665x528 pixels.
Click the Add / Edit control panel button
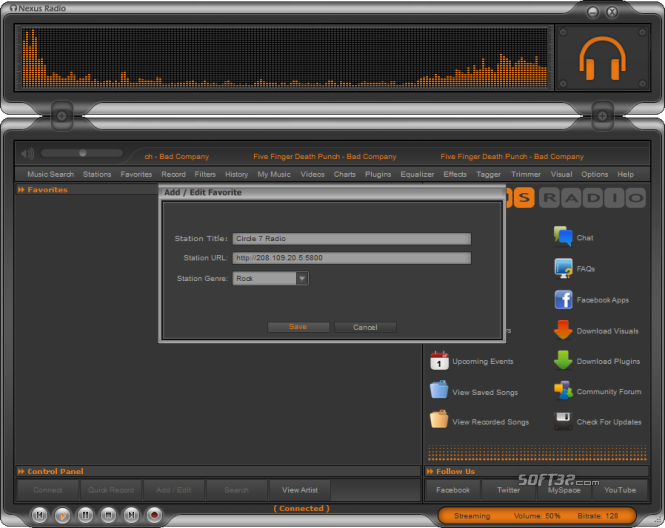point(174,490)
